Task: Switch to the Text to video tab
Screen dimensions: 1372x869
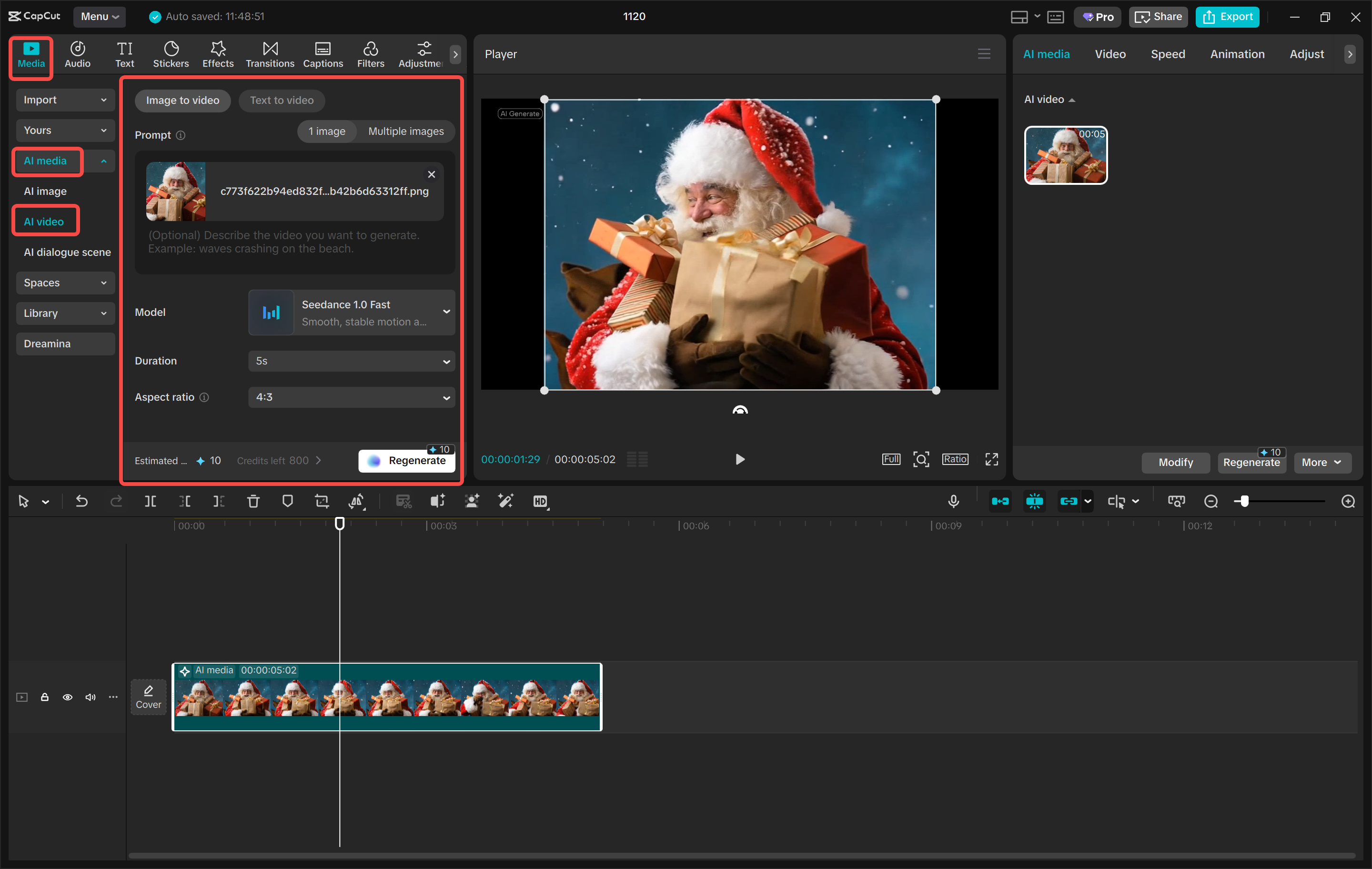Action: click(282, 101)
